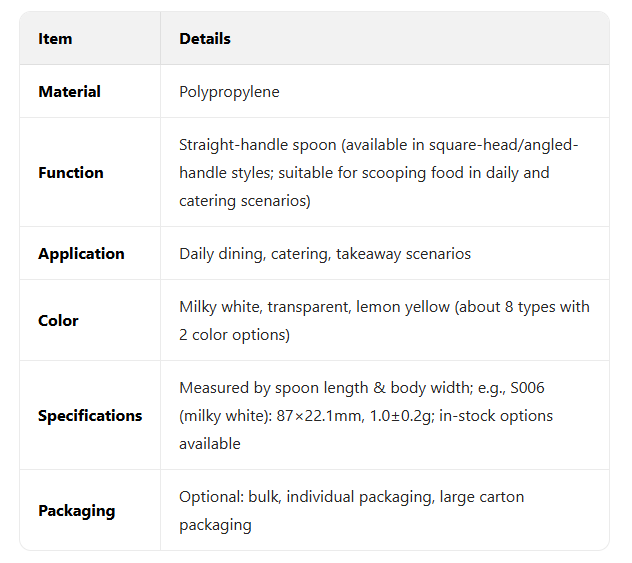632x563 pixels.
Task: Select the "Specifications" row label
Action: pos(90,416)
